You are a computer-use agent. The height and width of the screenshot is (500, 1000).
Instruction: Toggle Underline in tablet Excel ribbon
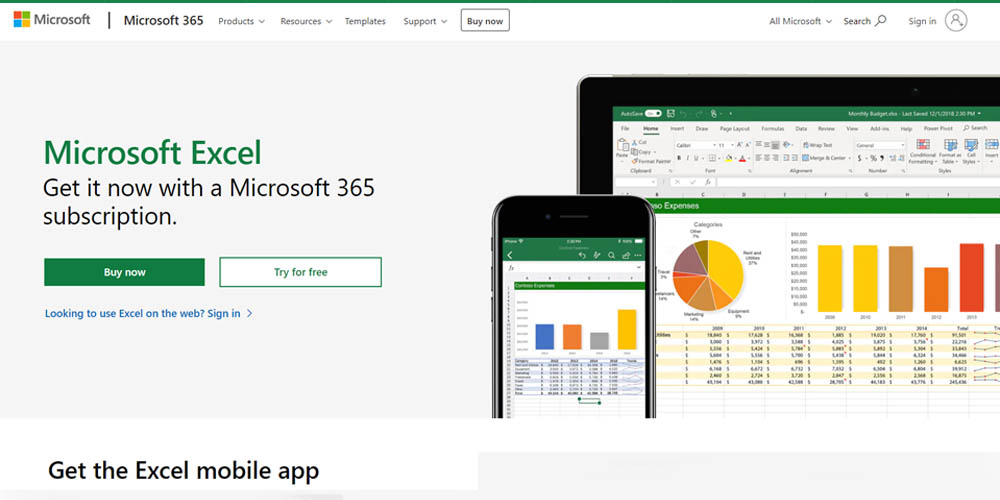696,158
